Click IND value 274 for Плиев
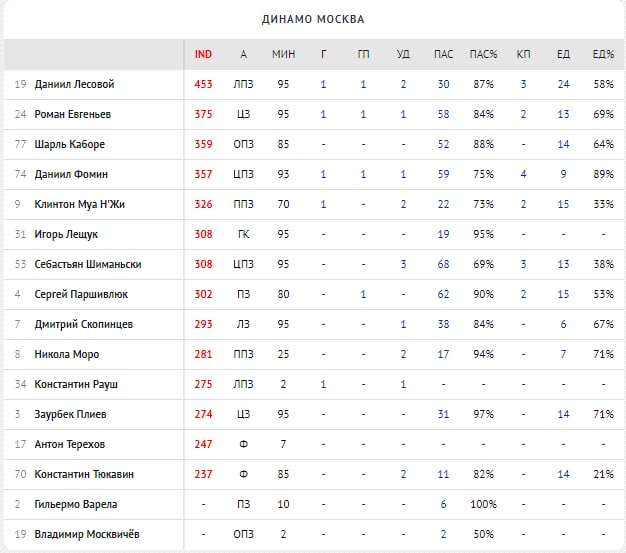Screen dimensions: 626x553 click(x=203, y=414)
